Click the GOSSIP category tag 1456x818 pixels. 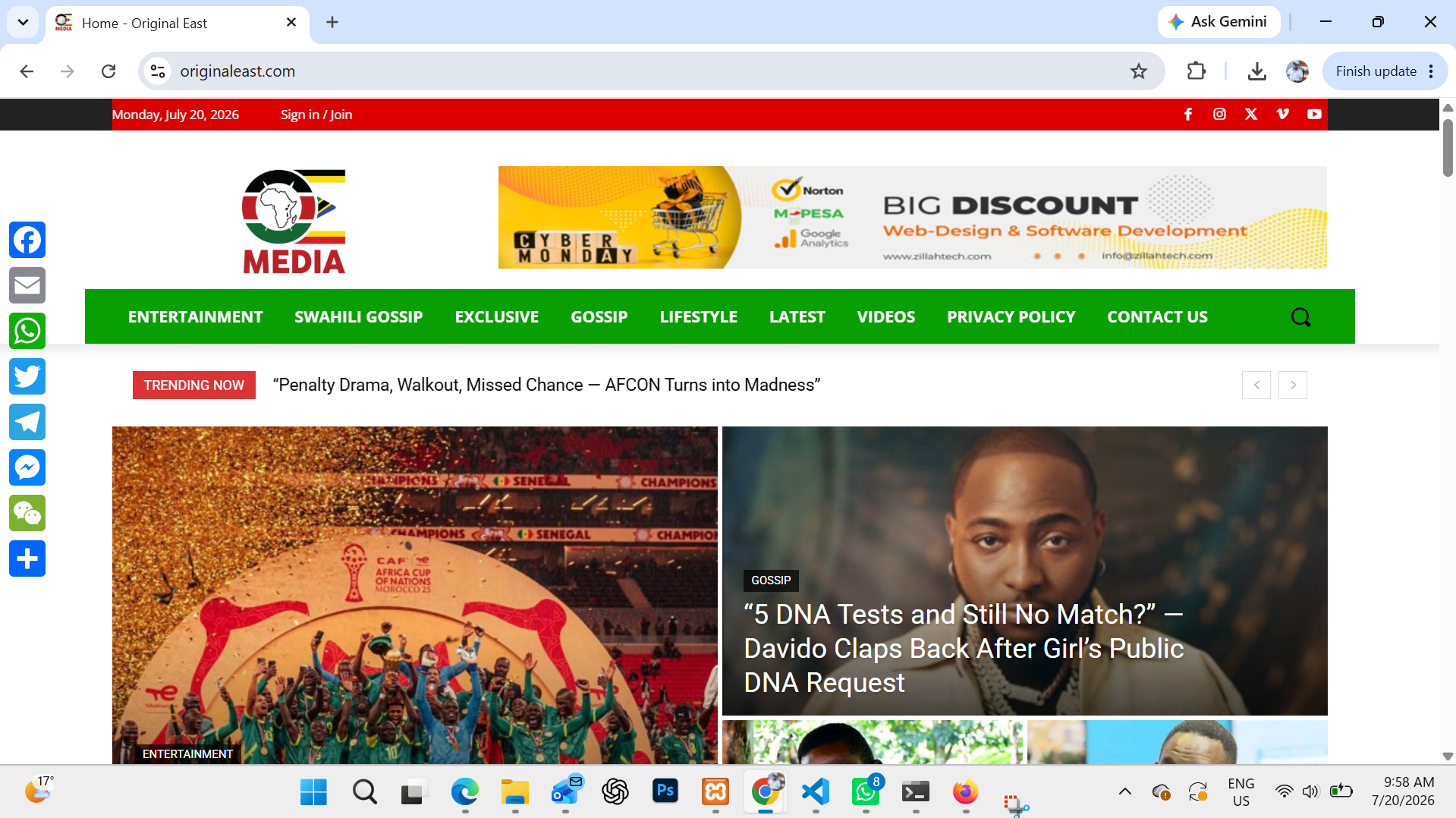[x=771, y=580]
